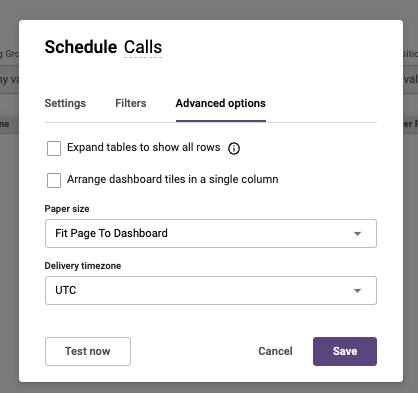Open the Filters tab
The width and height of the screenshot is (418, 393).
[x=131, y=103]
